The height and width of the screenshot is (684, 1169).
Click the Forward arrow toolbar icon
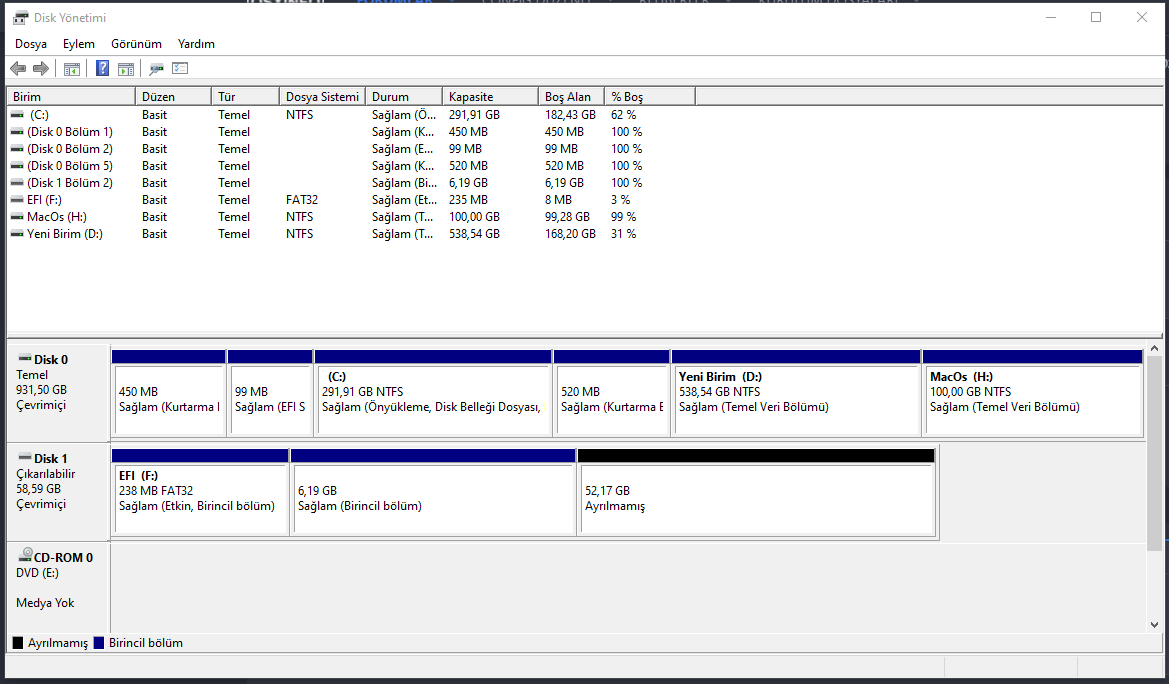[41, 69]
